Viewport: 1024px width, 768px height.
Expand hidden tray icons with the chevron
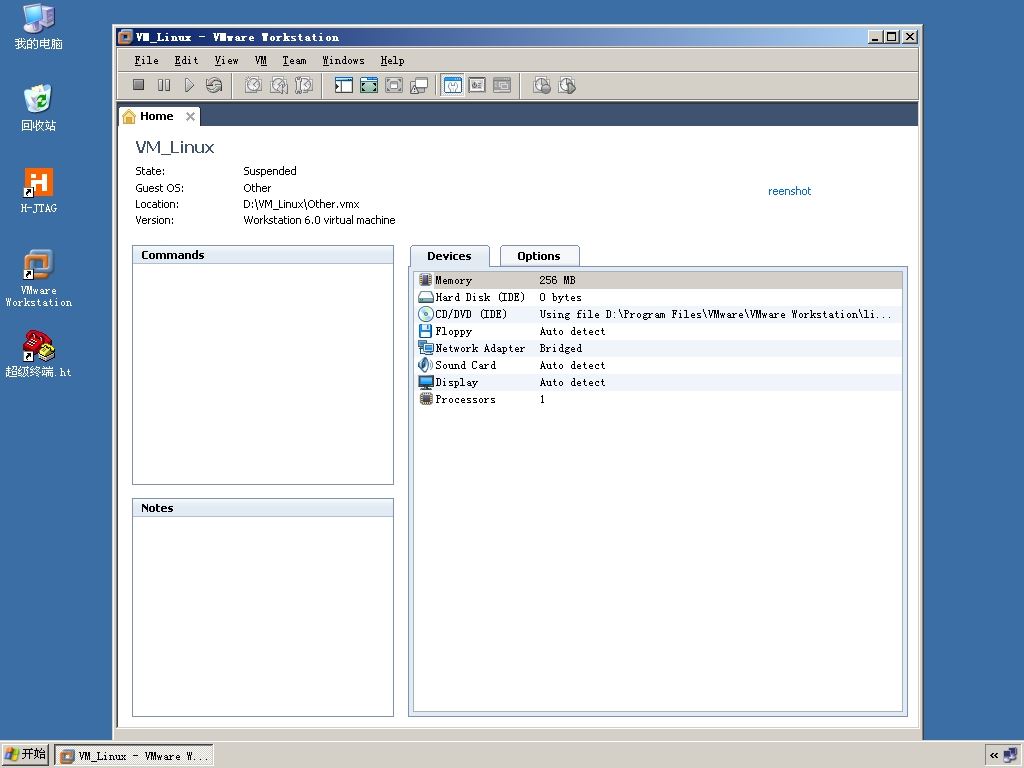[x=993, y=756]
